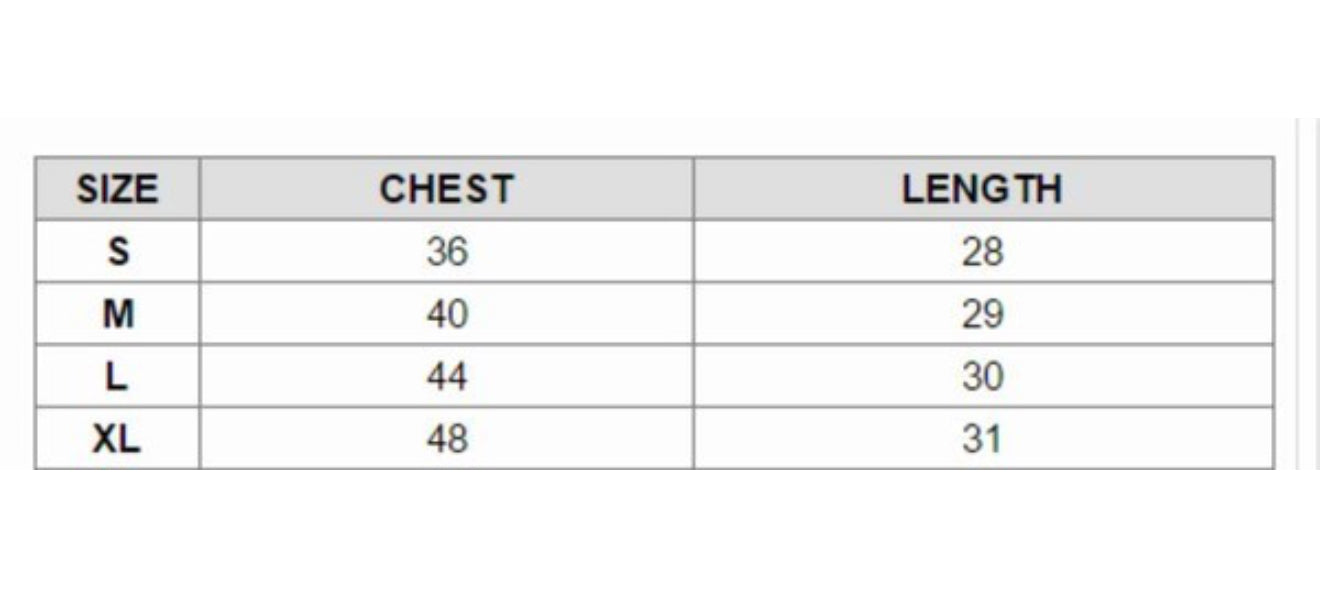Image resolution: width=1320 pixels, height=612 pixels.
Task: Click the chest value 44
Action: click(x=446, y=377)
